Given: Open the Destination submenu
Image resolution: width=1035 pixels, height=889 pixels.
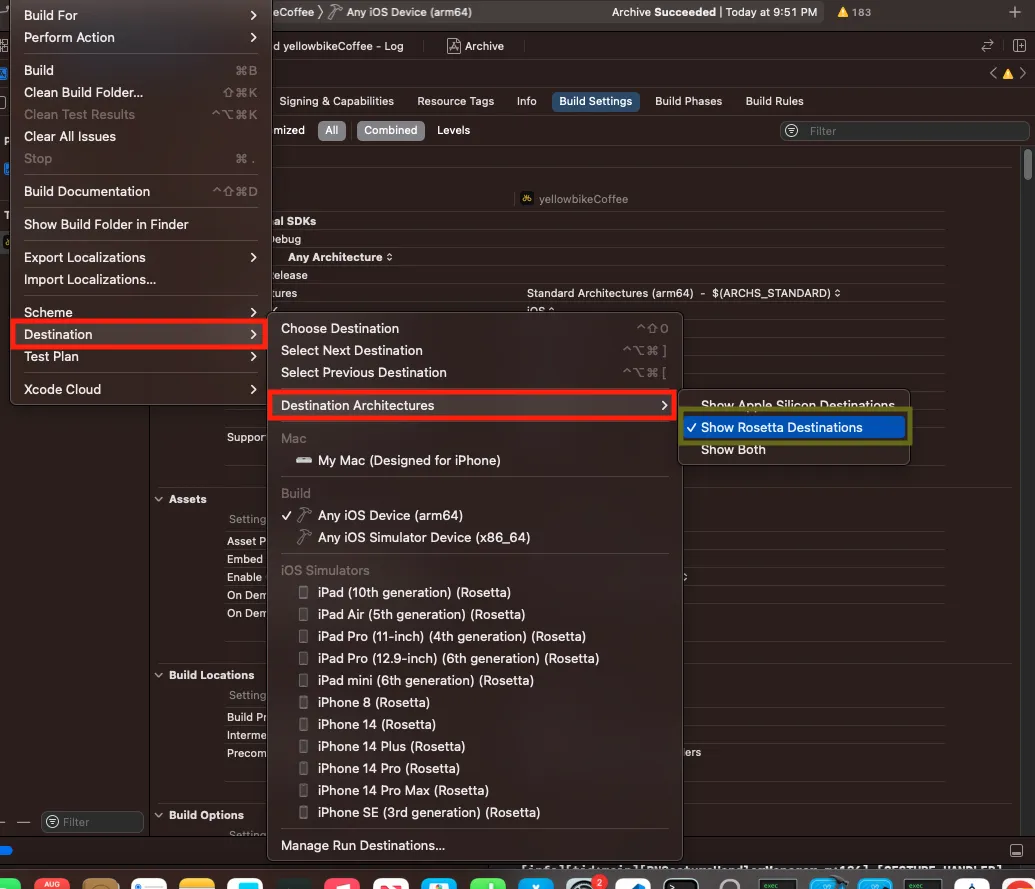Looking at the screenshot, I should click(x=139, y=335).
